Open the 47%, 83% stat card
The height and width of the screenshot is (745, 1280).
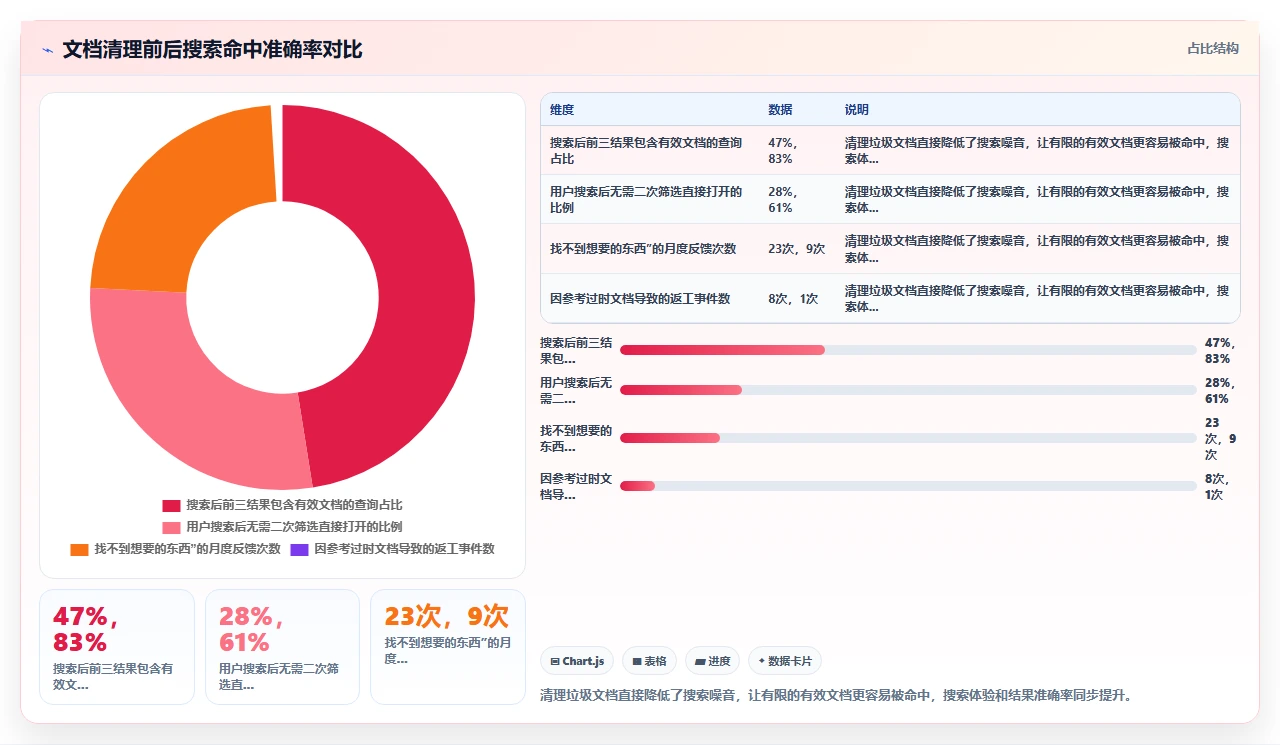(x=117, y=647)
